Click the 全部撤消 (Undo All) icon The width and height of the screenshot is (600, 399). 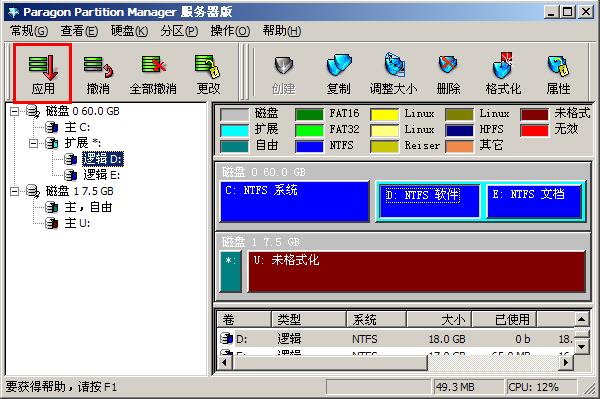point(153,65)
